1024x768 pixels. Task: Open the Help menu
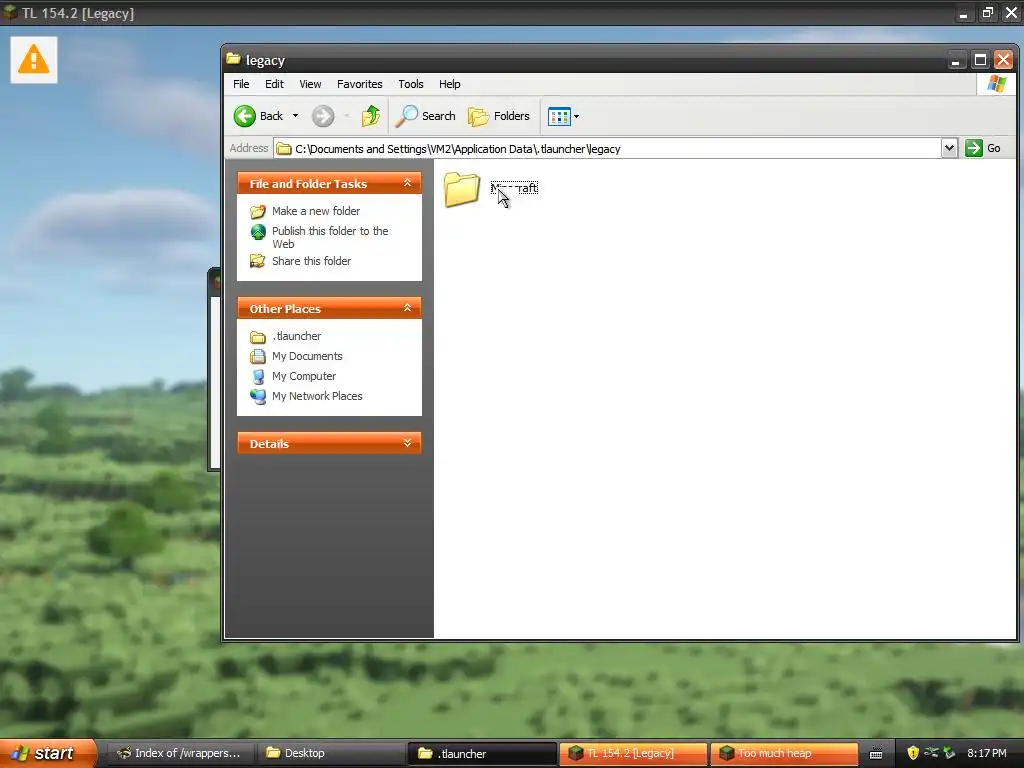coord(449,84)
